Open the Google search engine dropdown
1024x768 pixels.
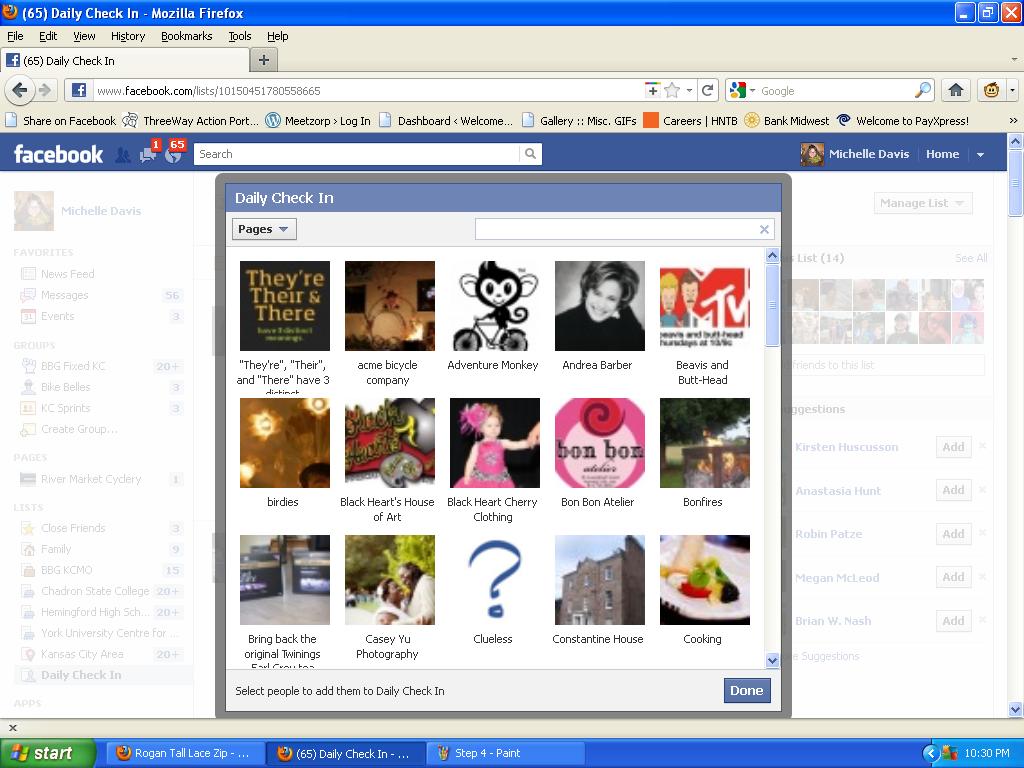coord(752,91)
